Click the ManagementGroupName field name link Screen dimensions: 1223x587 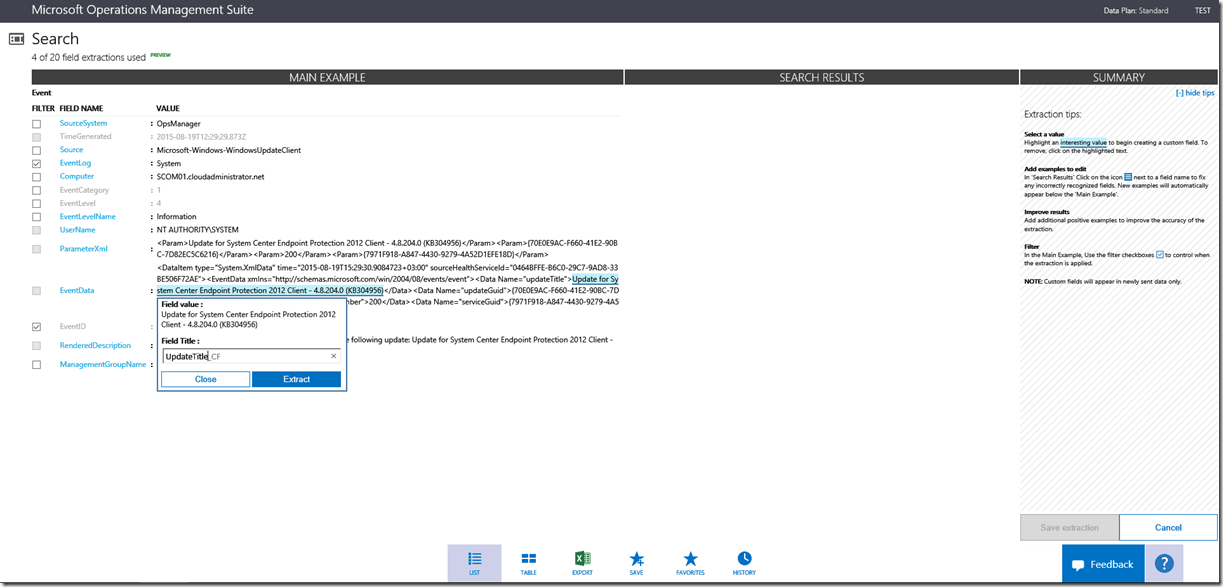(96, 365)
